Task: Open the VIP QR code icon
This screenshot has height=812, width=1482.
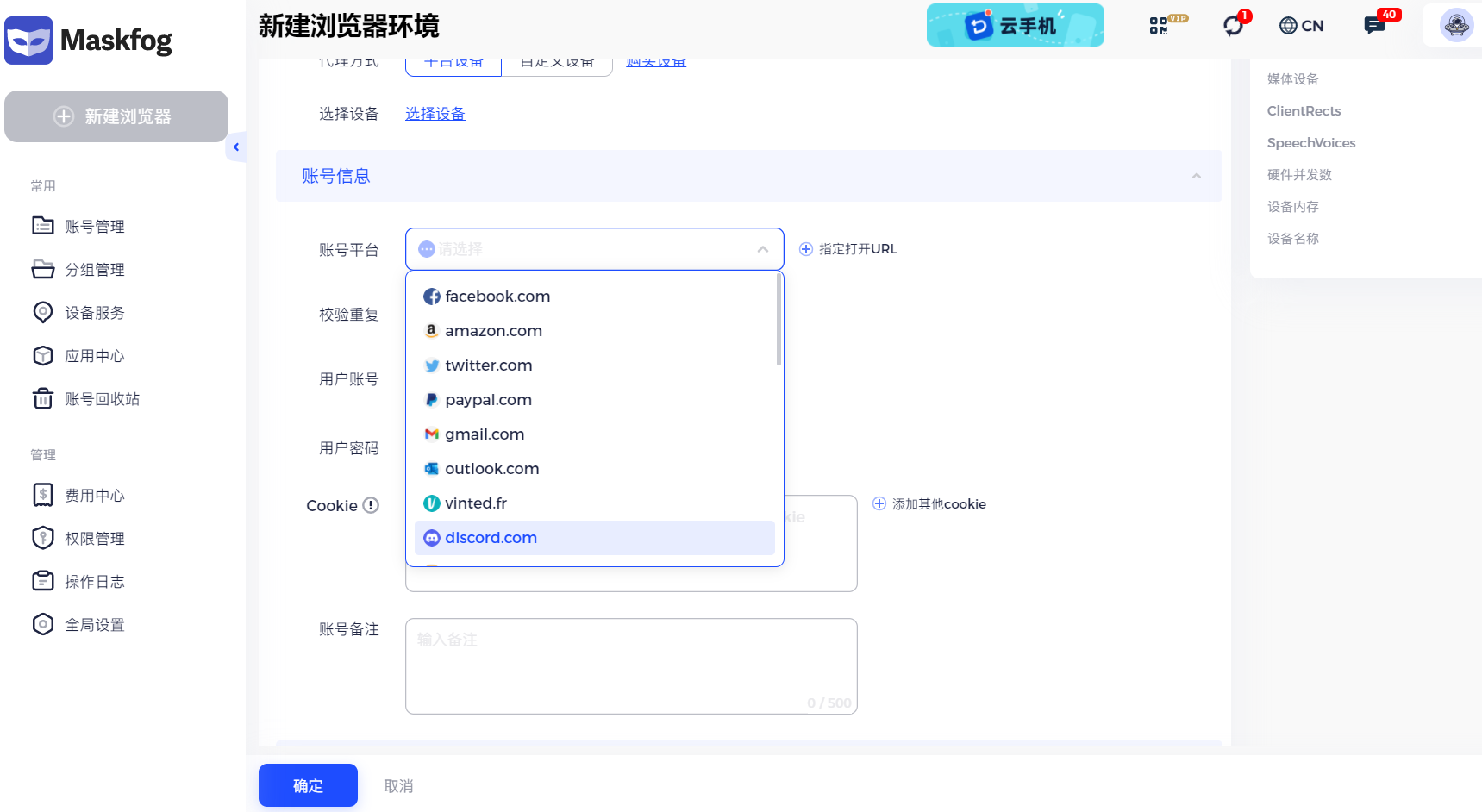Action: click(1159, 25)
